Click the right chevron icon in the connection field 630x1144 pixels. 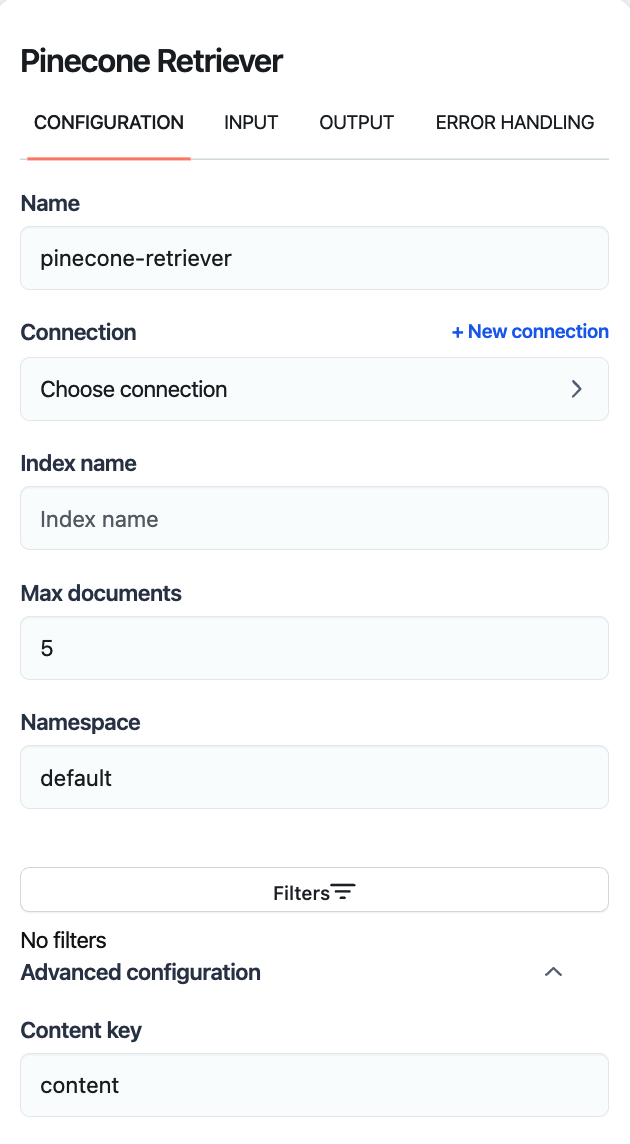tap(576, 389)
